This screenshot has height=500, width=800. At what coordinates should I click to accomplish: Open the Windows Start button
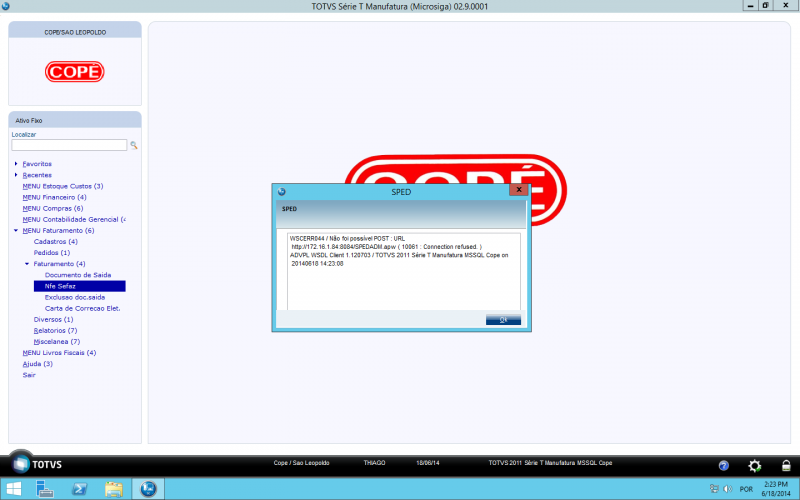tap(14, 489)
